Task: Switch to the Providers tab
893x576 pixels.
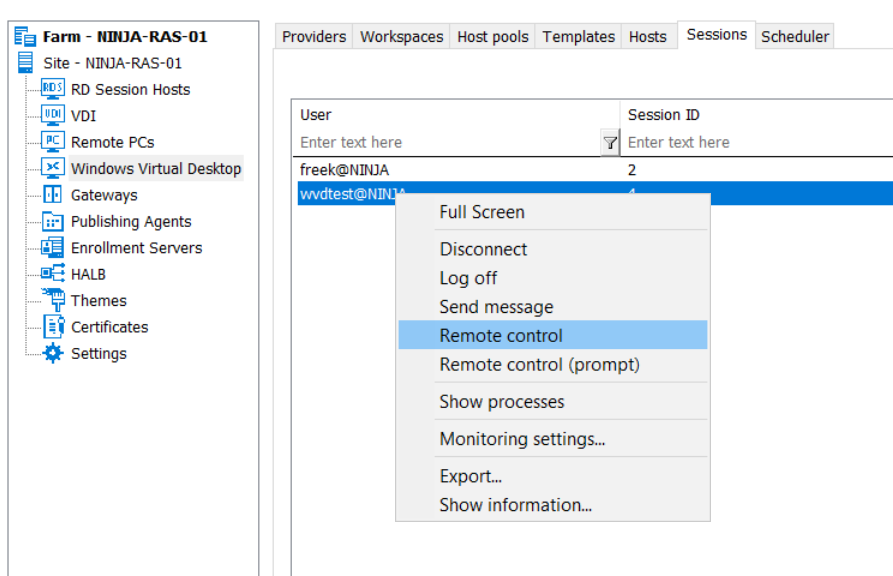Action: [314, 37]
